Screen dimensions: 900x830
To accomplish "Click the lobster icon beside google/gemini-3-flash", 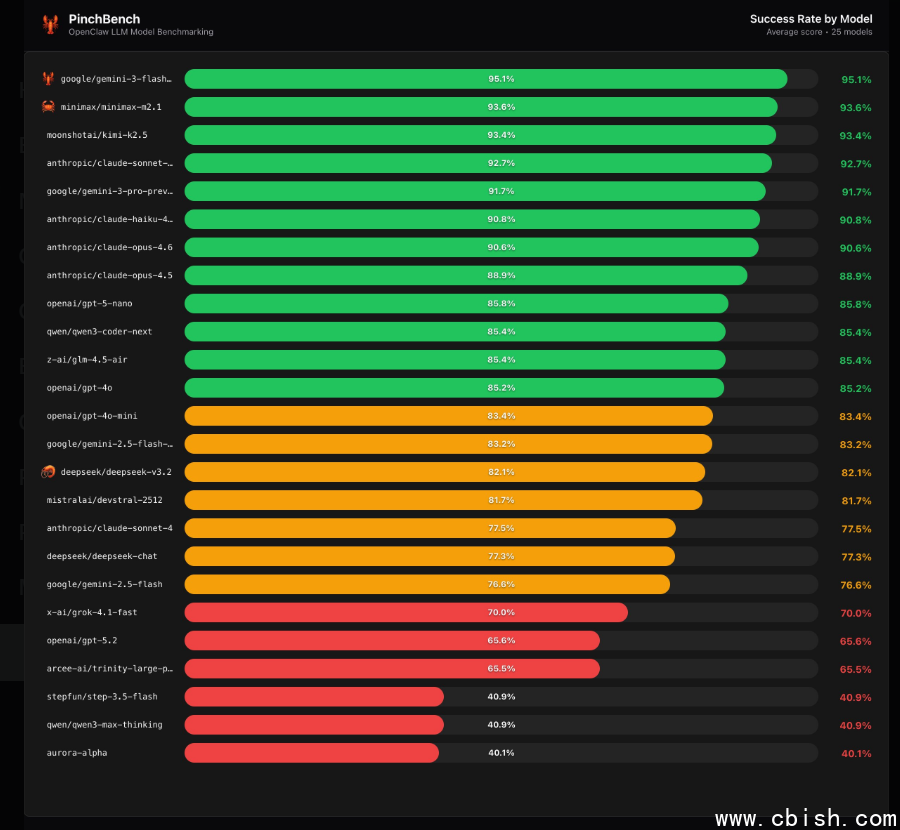I will tap(49, 79).
